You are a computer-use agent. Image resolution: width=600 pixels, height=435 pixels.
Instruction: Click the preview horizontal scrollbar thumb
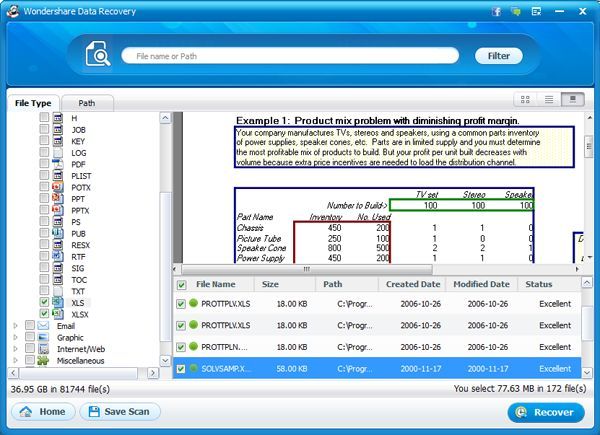coord(307,269)
